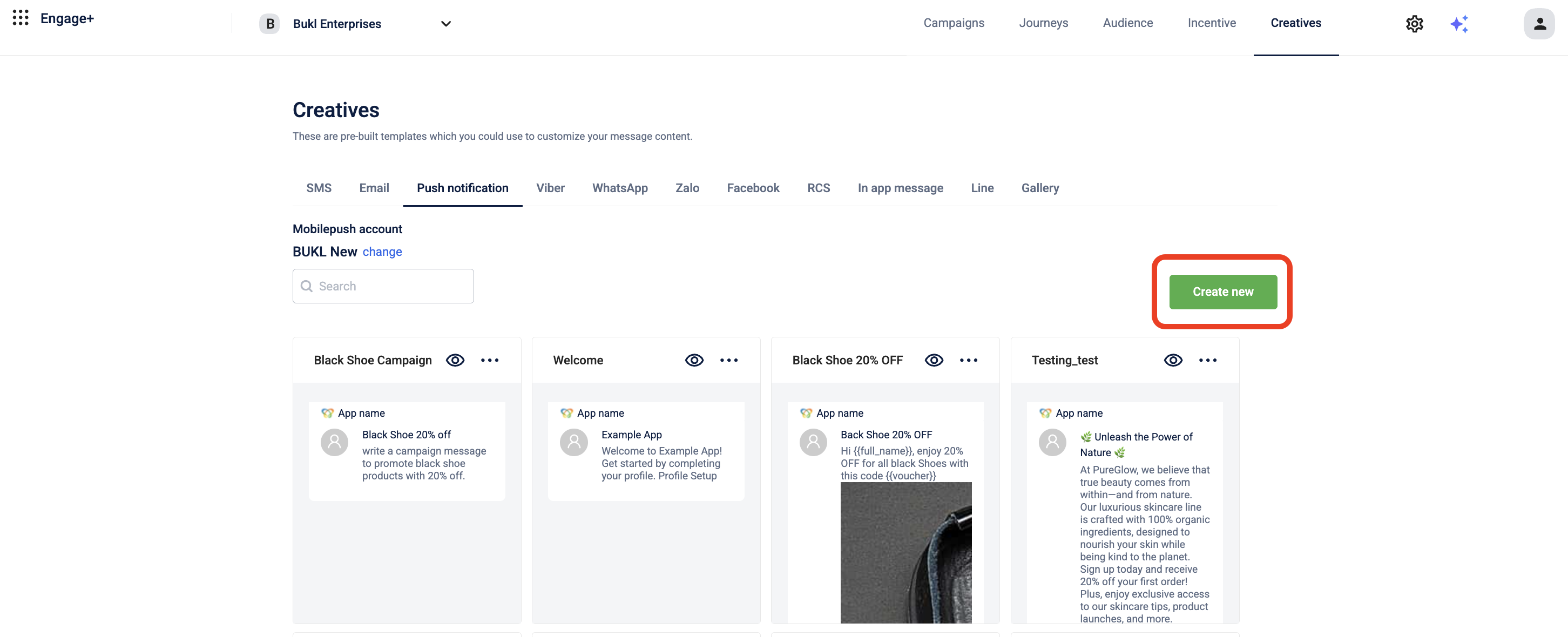Switch to the Facebook tab
Viewport: 1568px width, 637px height.
(753, 188)
